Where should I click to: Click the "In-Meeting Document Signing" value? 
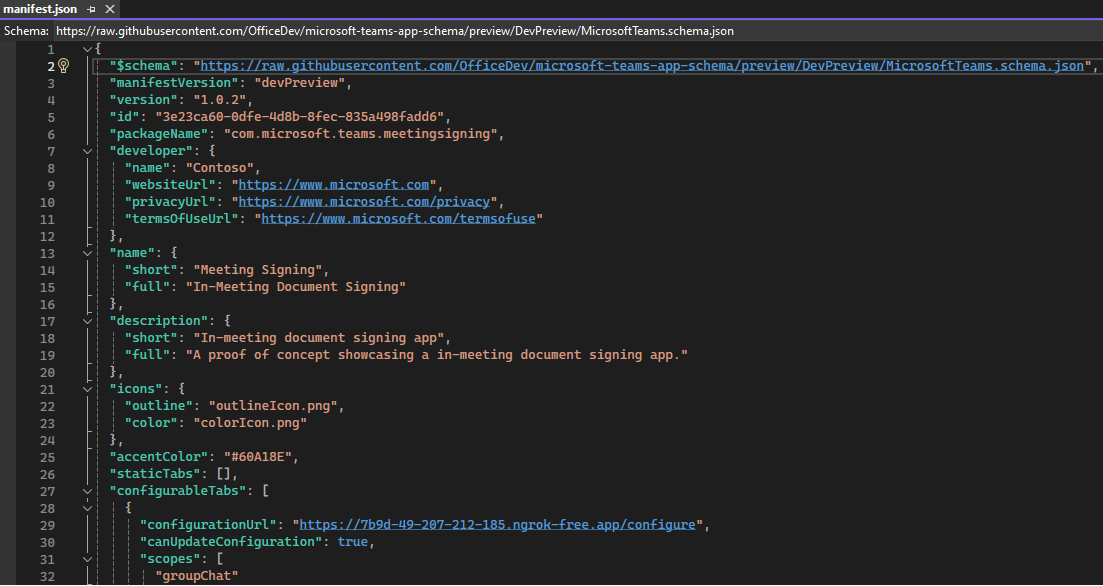tap(295, 287)
